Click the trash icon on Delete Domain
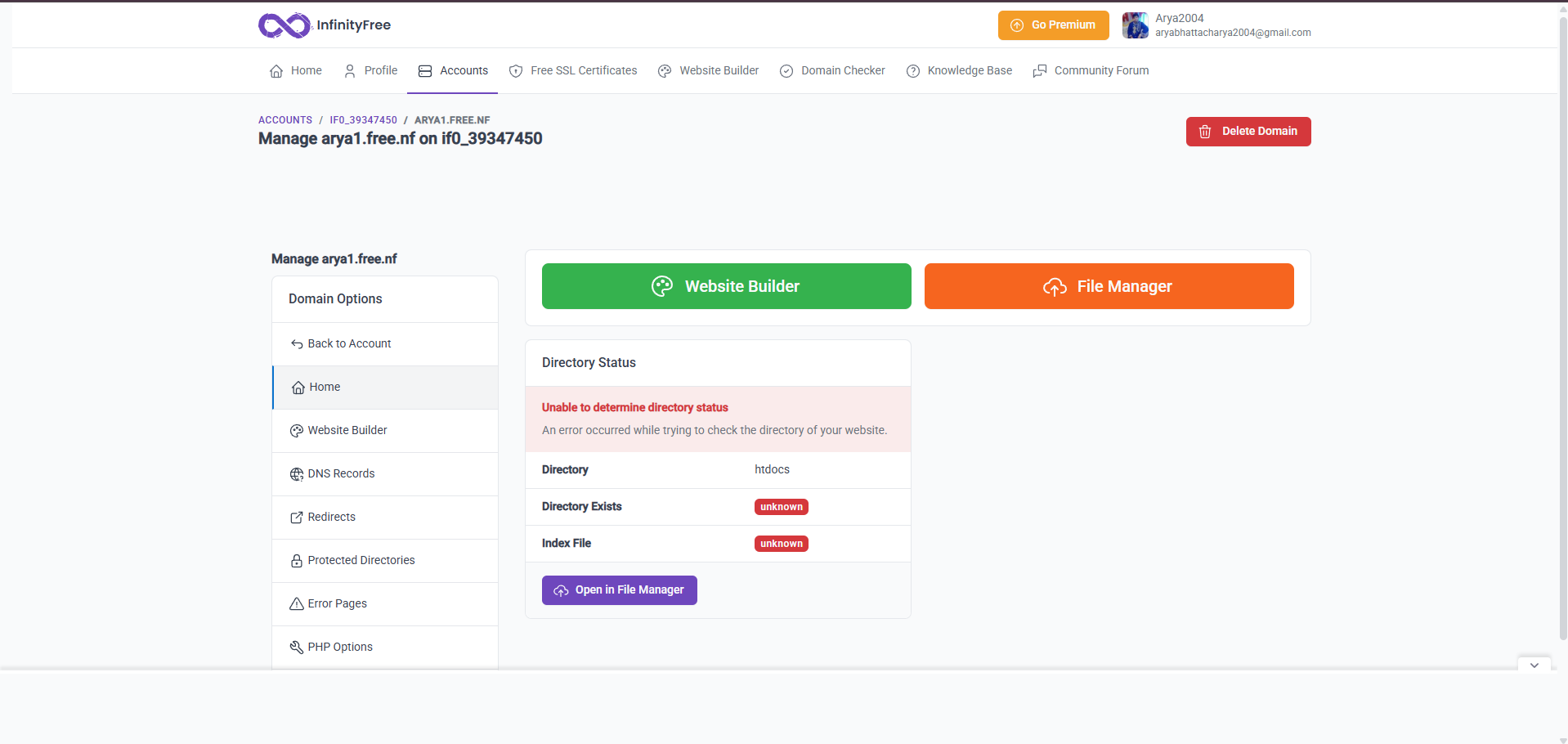This screenshot has height=744, width=1568. [x=1205, y=132]
